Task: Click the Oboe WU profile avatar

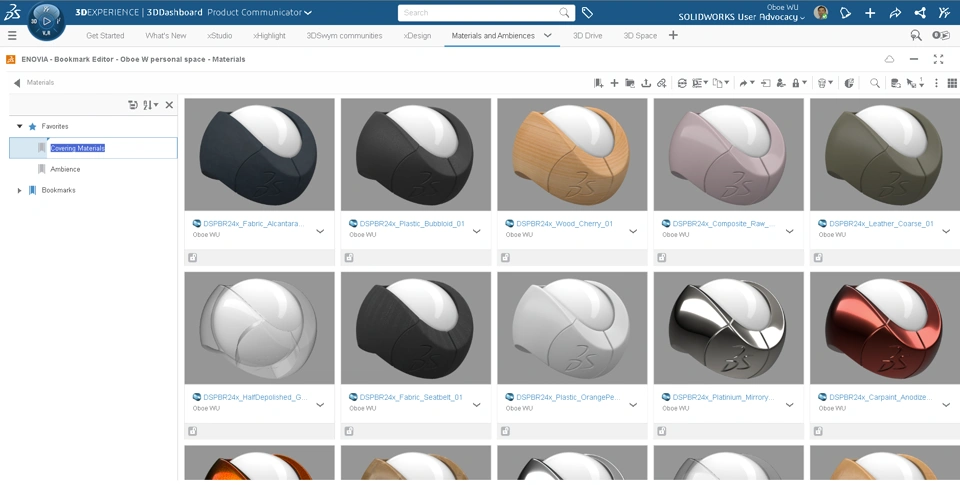Action: click(x=821, y=12)
